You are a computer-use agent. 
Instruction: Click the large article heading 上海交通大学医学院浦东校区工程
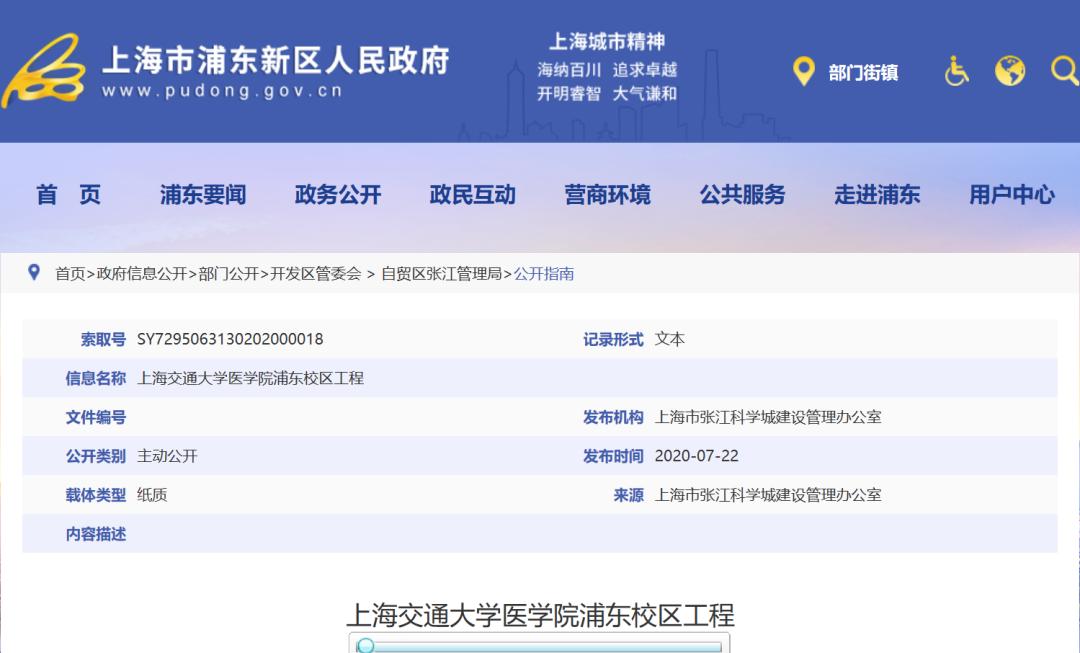coord(540,614)
